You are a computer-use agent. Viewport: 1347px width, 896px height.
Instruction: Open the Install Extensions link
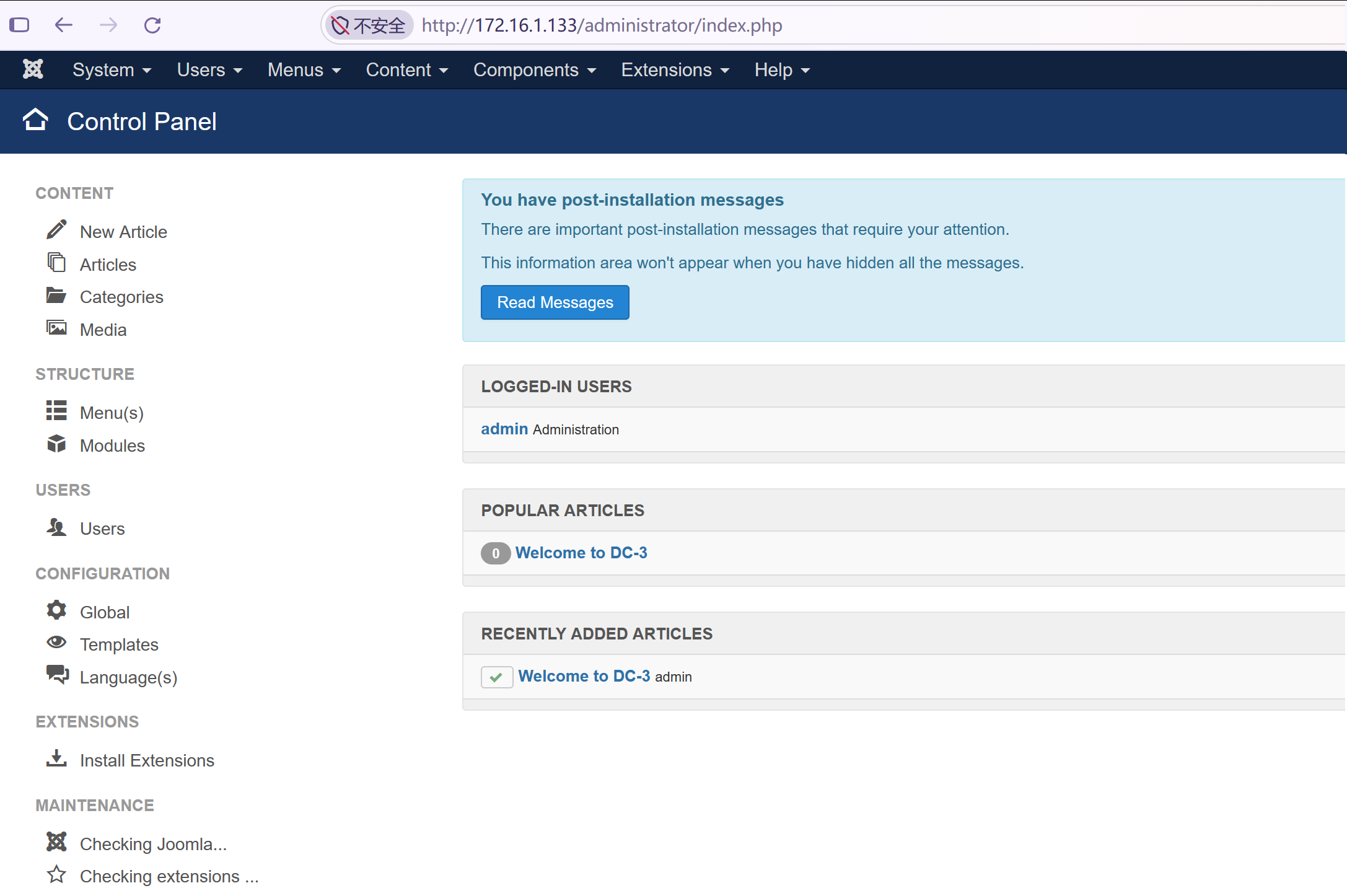point(147,760)
